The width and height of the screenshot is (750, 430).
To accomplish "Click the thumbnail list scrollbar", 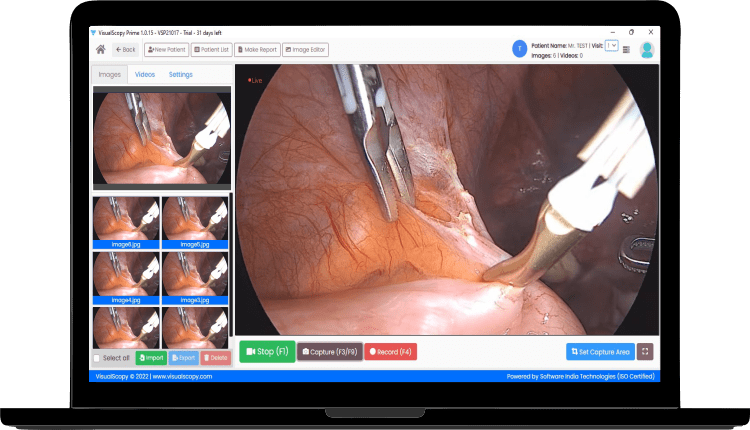I will point(232,264).
